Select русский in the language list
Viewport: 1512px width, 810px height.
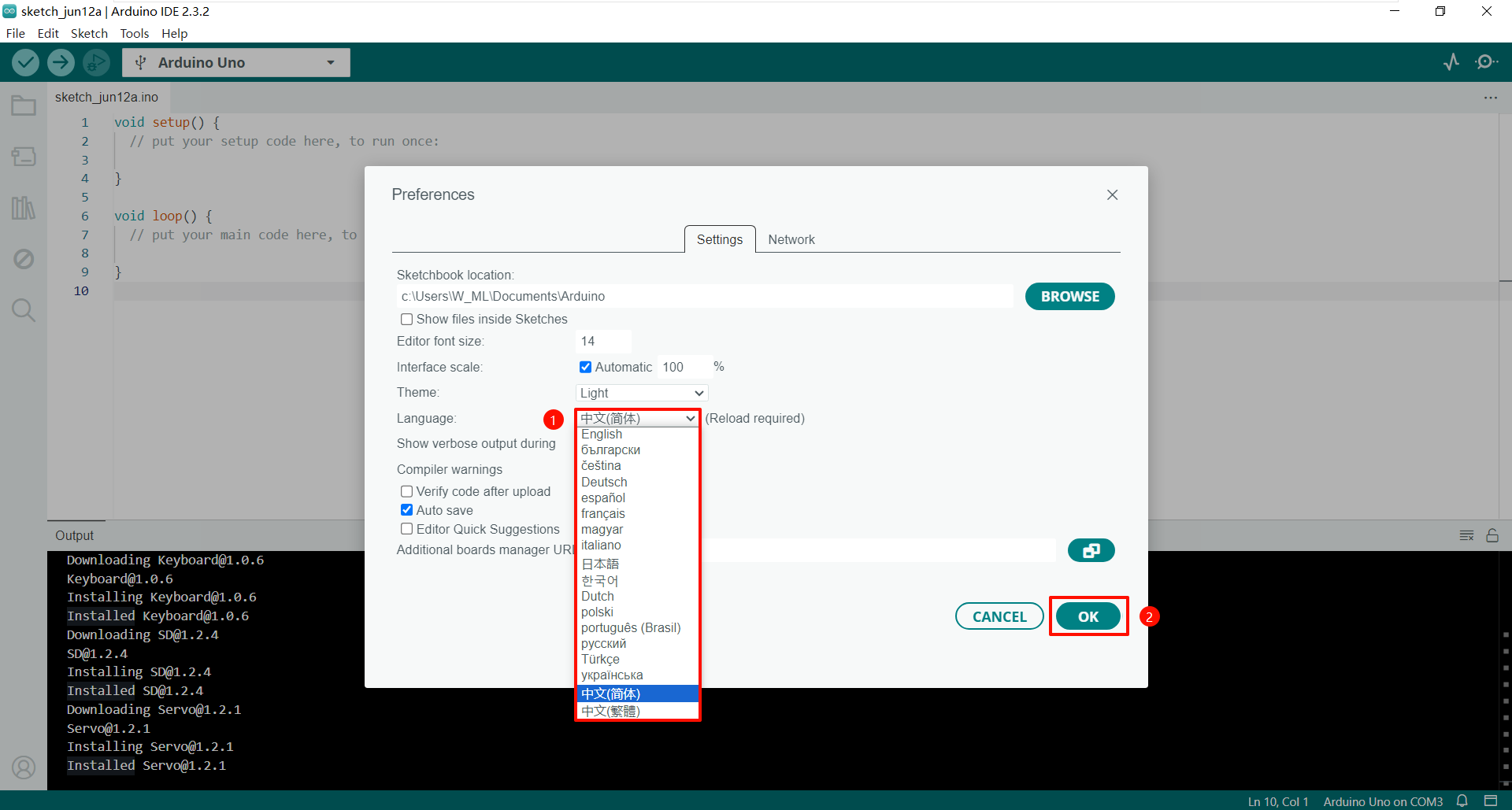(638, 643)
